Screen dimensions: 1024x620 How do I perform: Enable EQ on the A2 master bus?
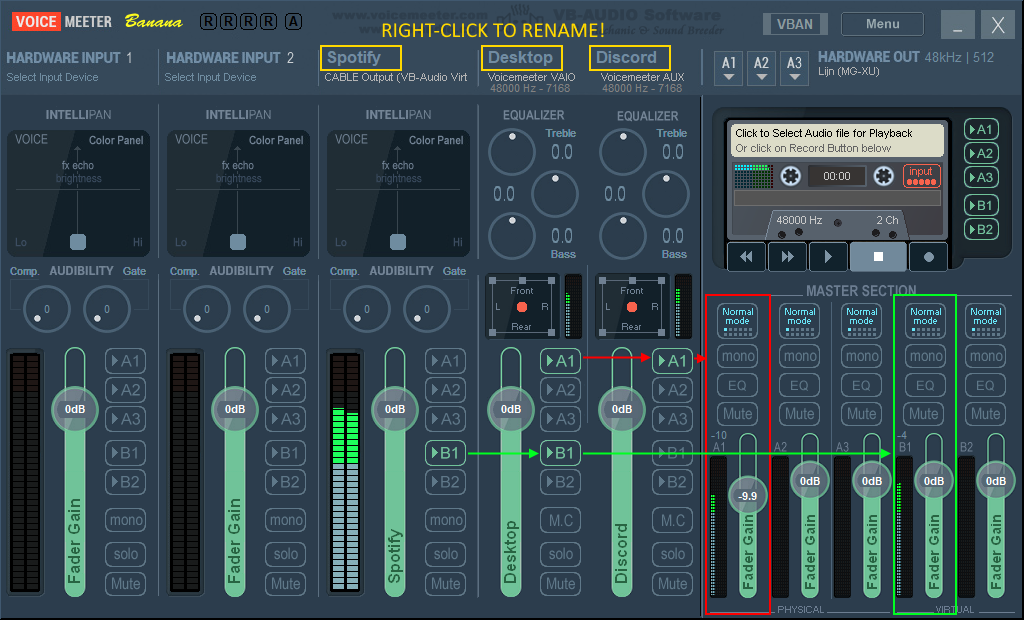tap(799, 385)
